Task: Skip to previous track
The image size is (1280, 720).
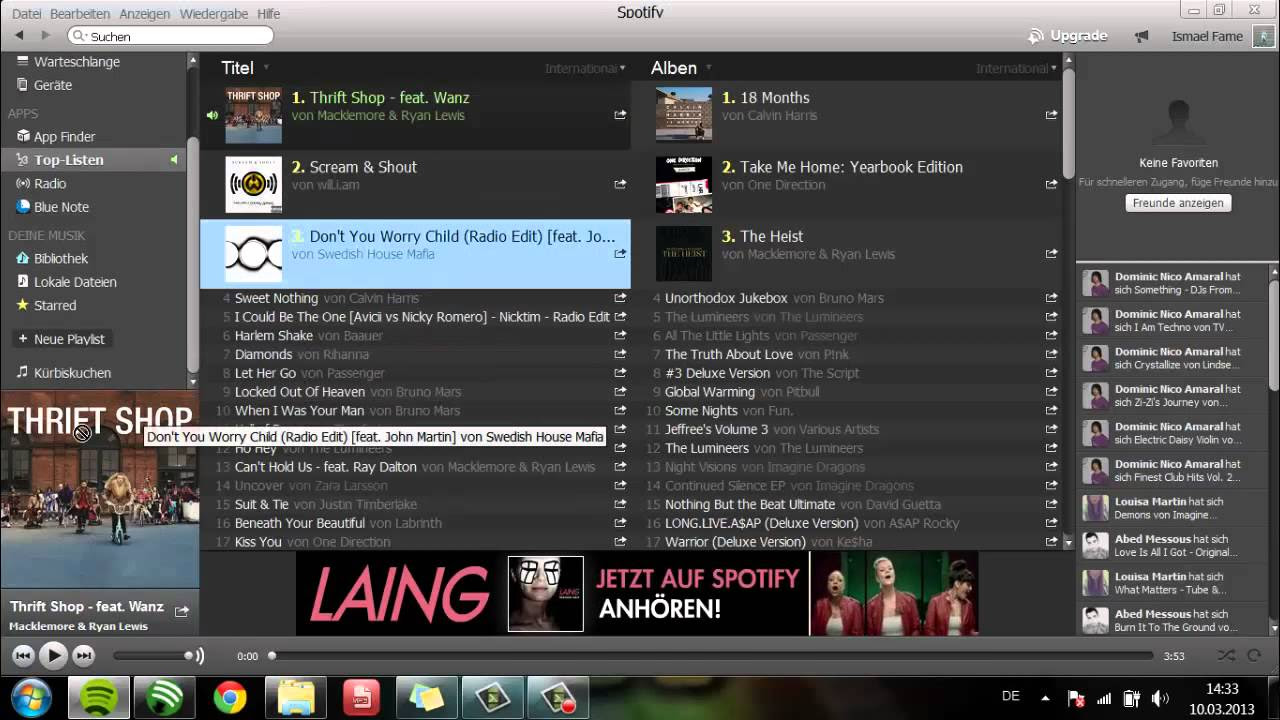Action: (23, 656)
